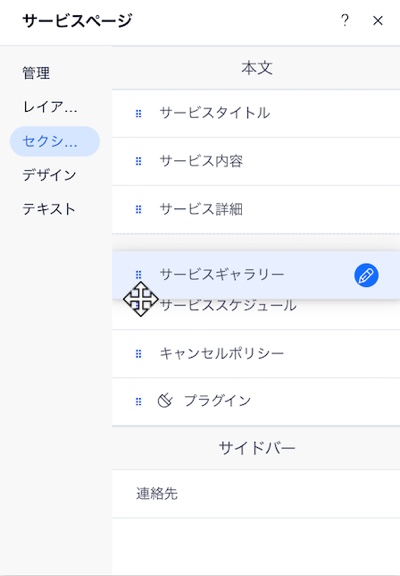Click the plugin icon next to プラグイン
Screen dimensions: 400x576
(x=165, y=400)
